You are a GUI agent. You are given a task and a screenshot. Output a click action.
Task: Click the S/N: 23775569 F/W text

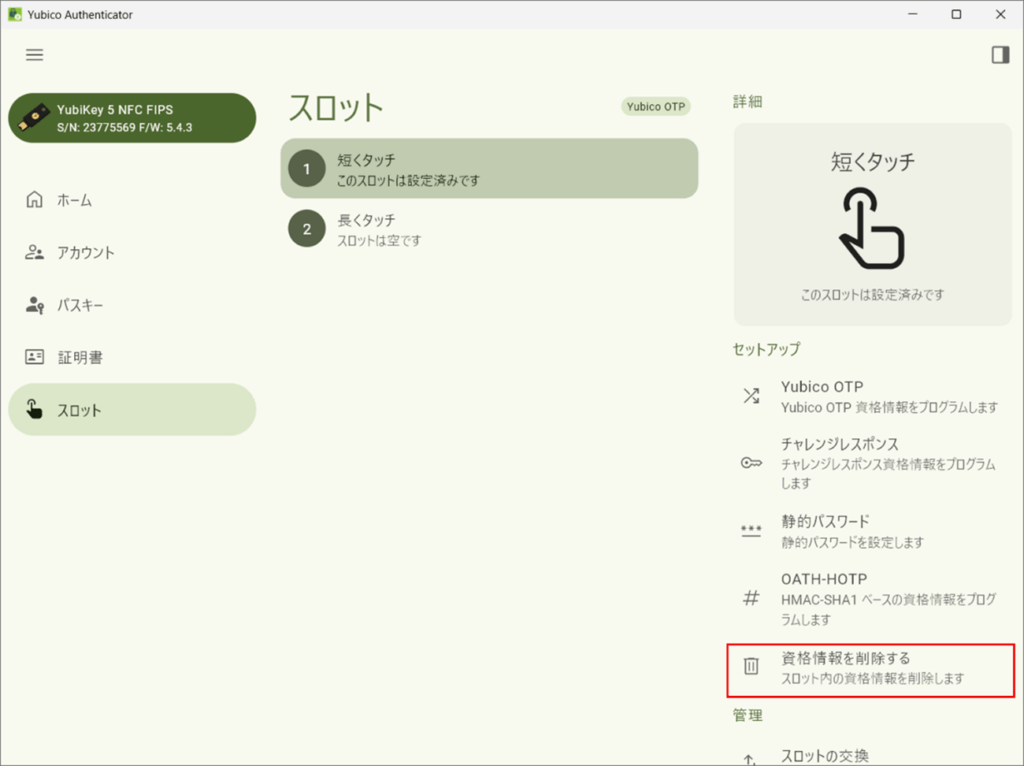point(124,127)
